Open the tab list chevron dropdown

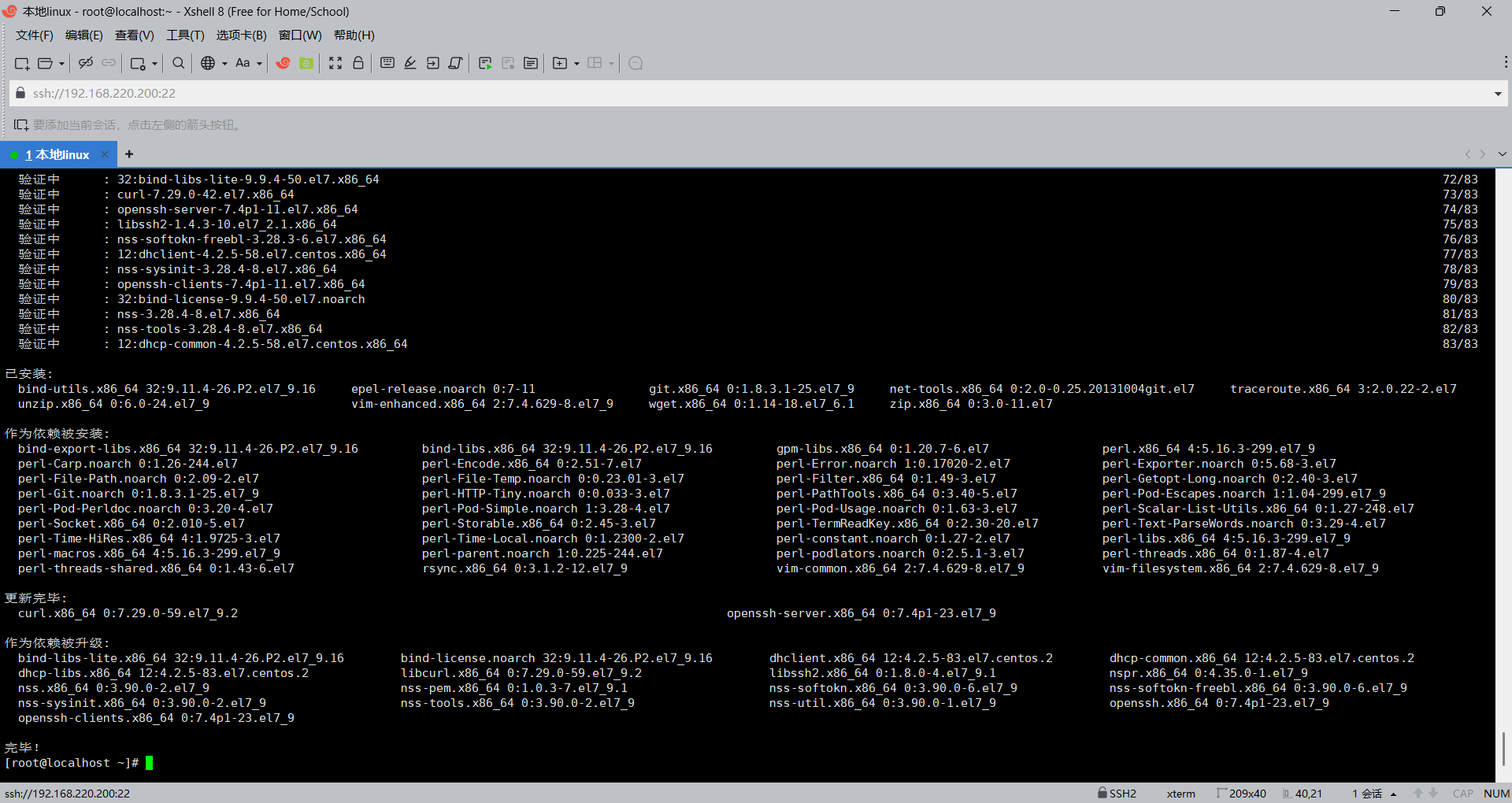[x=1502, y=154]
